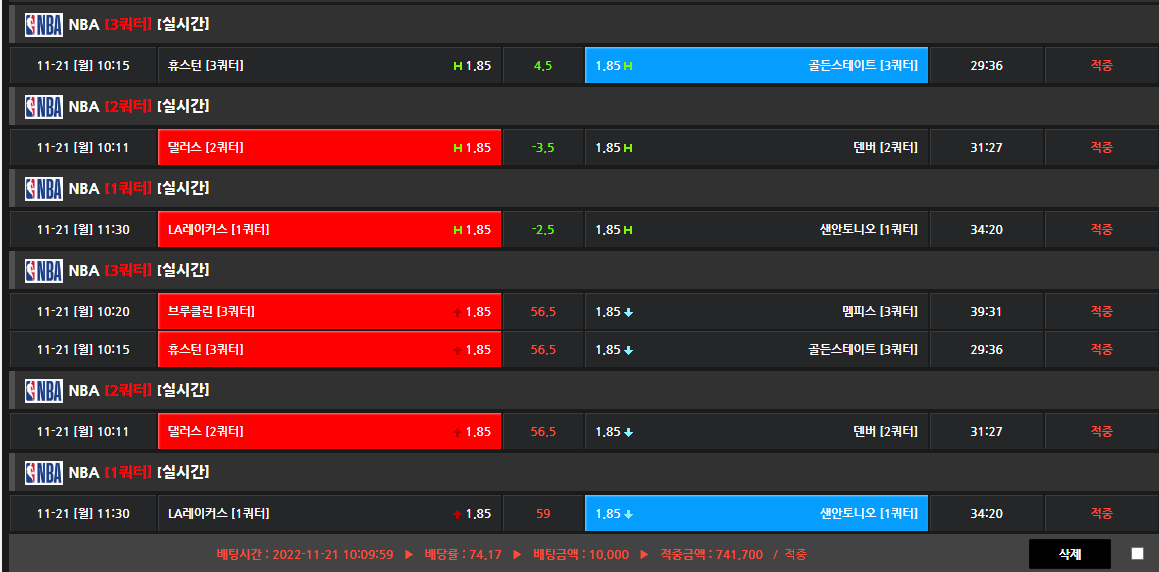Click the NBA logo above the Lakers -2.5 handicap row
The width and height of the screenshot is (1159, 572).
(43, 188)
